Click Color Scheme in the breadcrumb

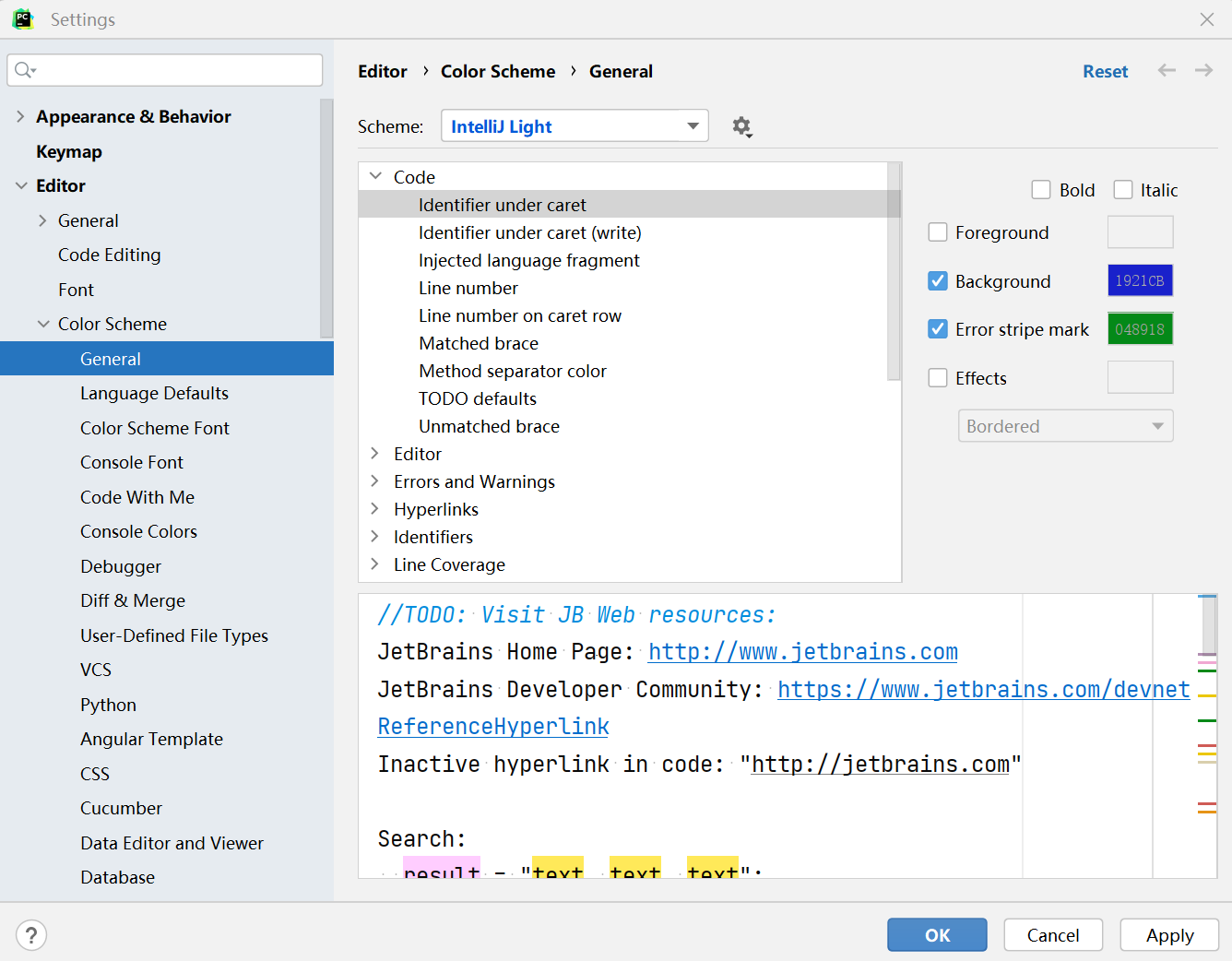pos(498,71)
